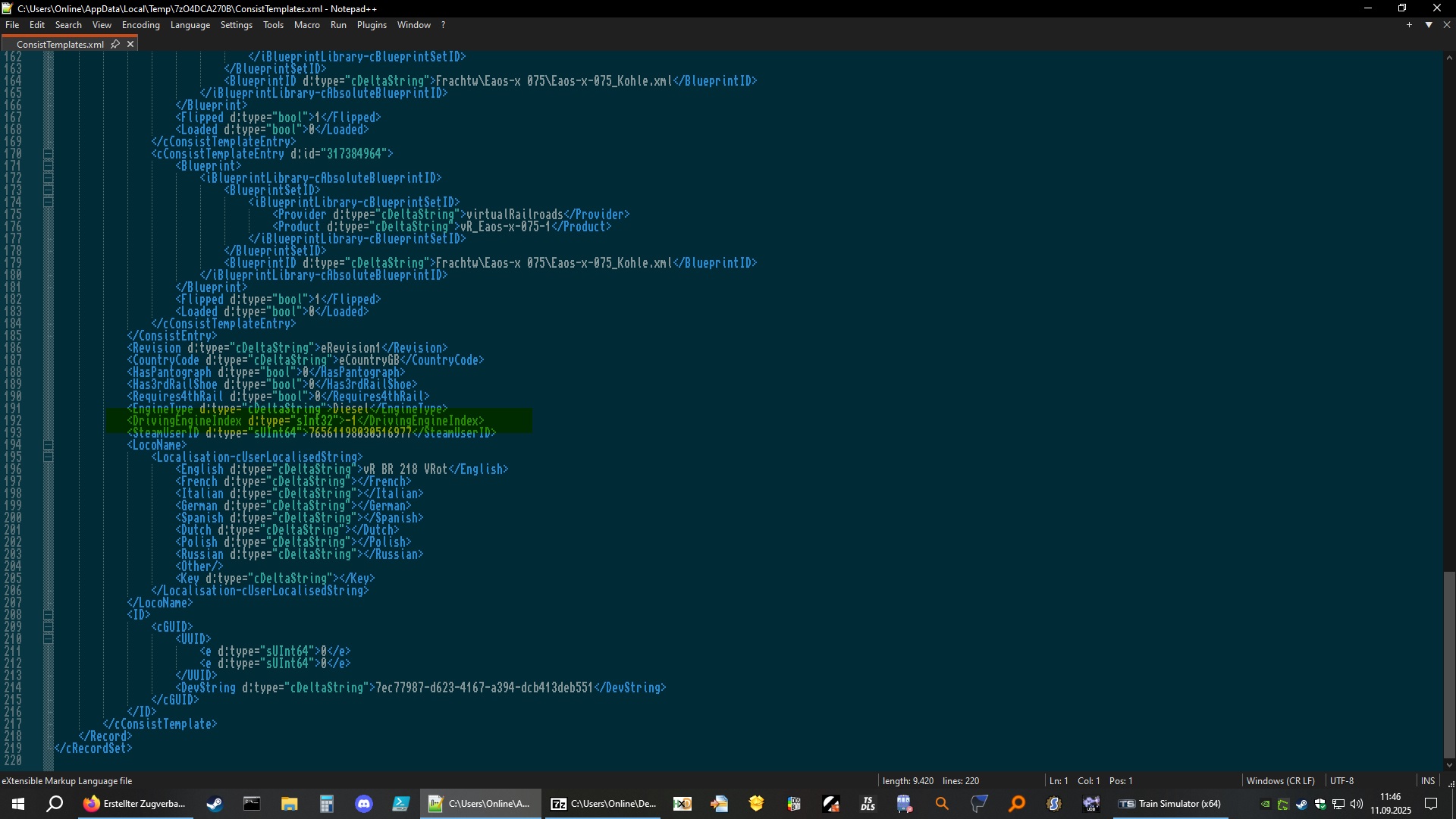This screenshot has width=1456, height=819.
Task: Open the Language menu
Action: (x=190, y=25)
